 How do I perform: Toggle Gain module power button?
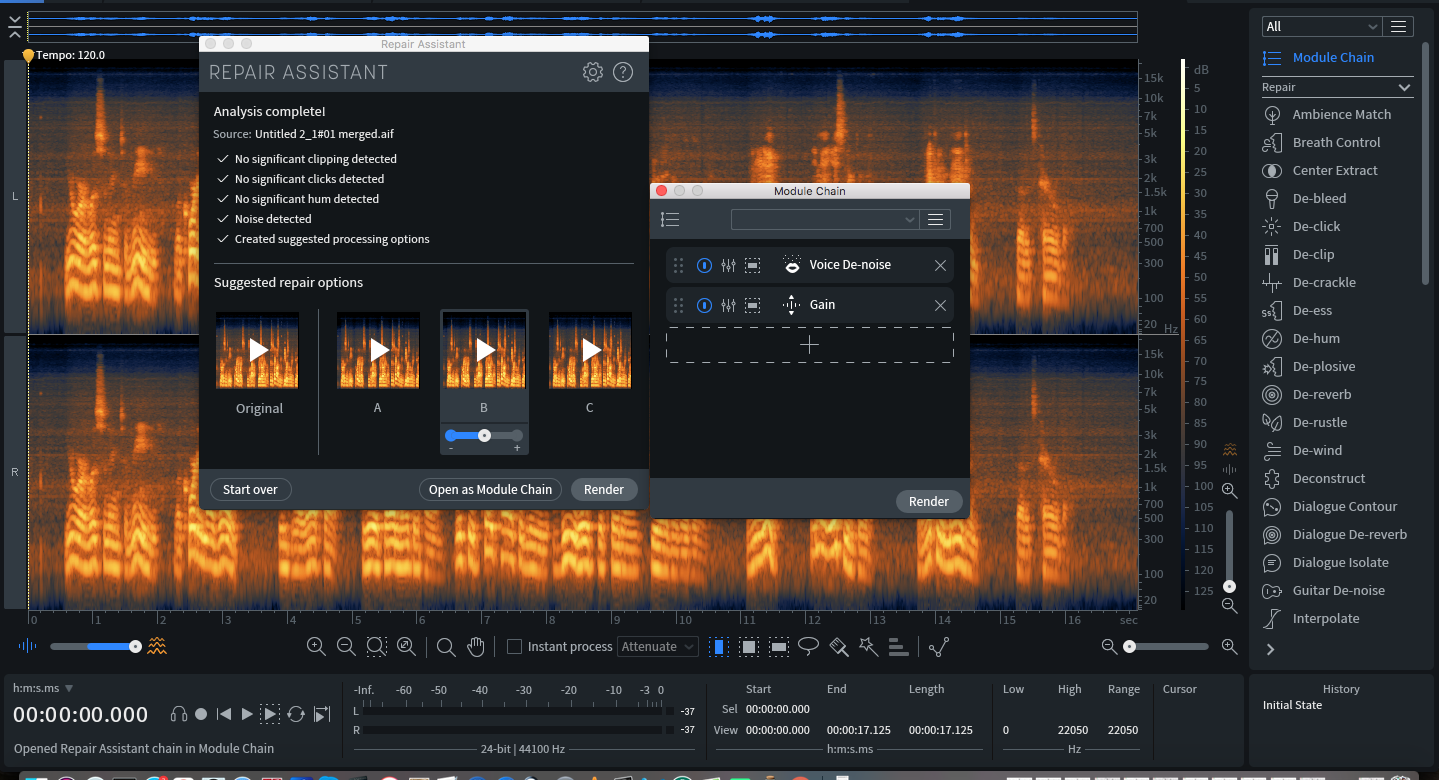(704, 305)
